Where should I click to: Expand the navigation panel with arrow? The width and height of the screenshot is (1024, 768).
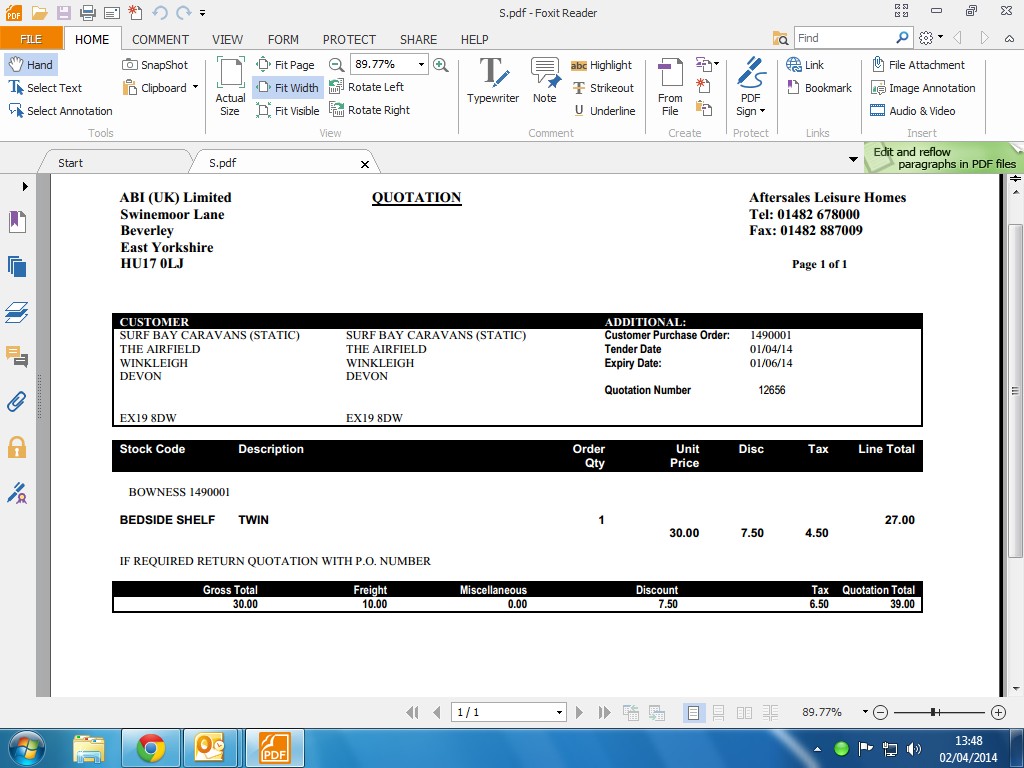[x=25, y=186]
